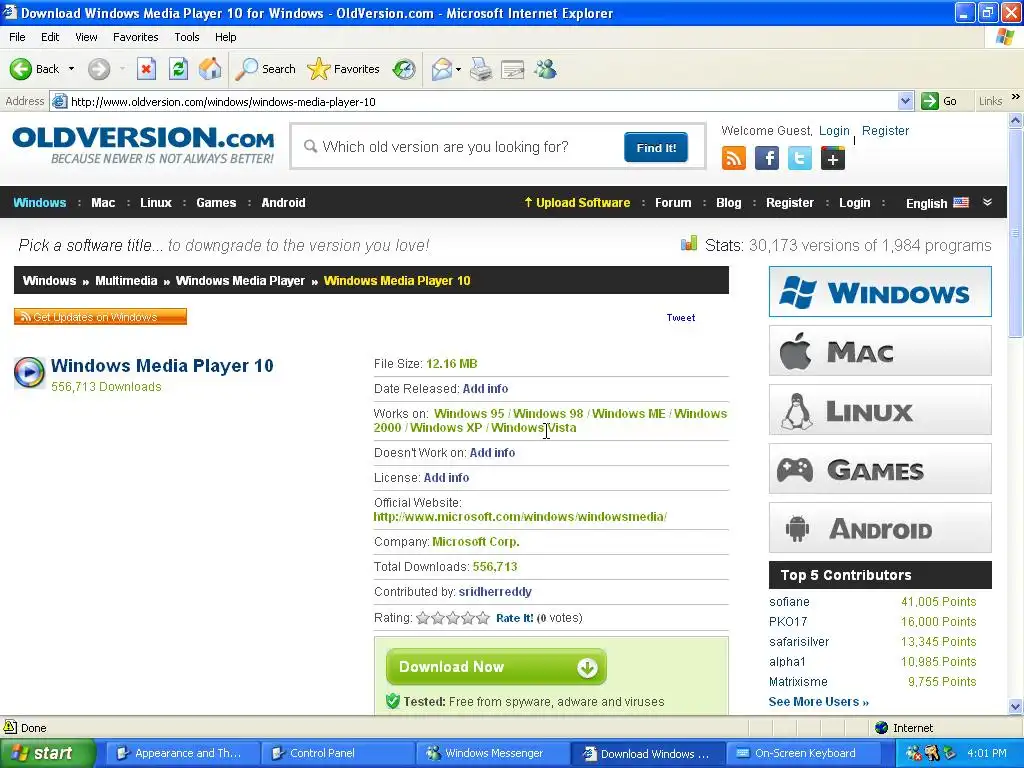Switch to Windows Messenger taskbar item
1024x768 pixels.
(x=493, y=753)
